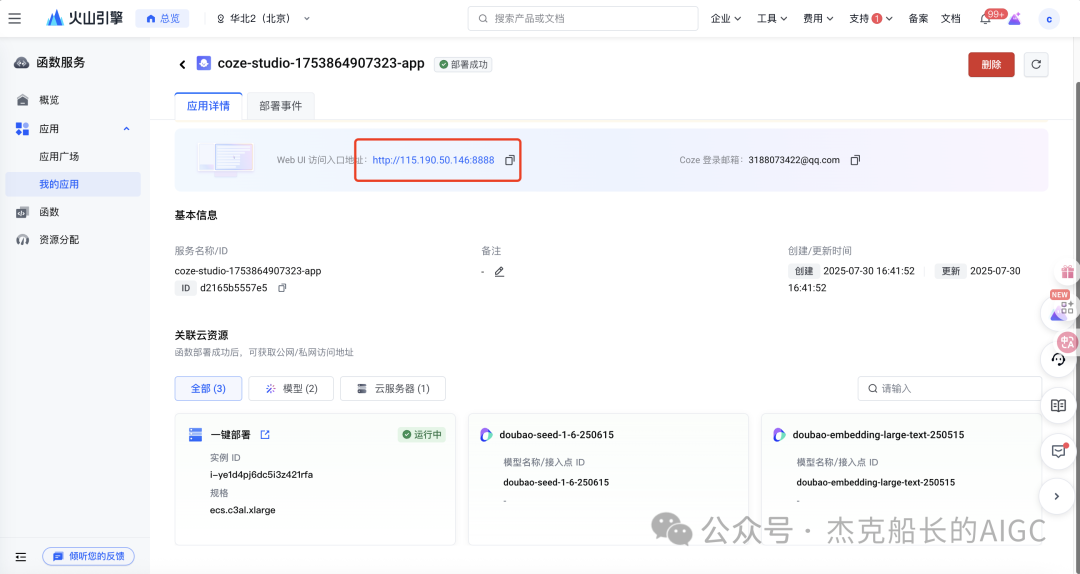Expand the 华北2（北京）region dropdown
Screen dimensions: 1080x574
(x=263, y=19)
